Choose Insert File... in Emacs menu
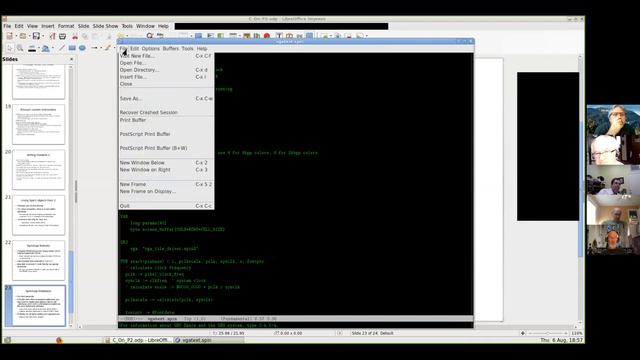 tap(166, 77)
